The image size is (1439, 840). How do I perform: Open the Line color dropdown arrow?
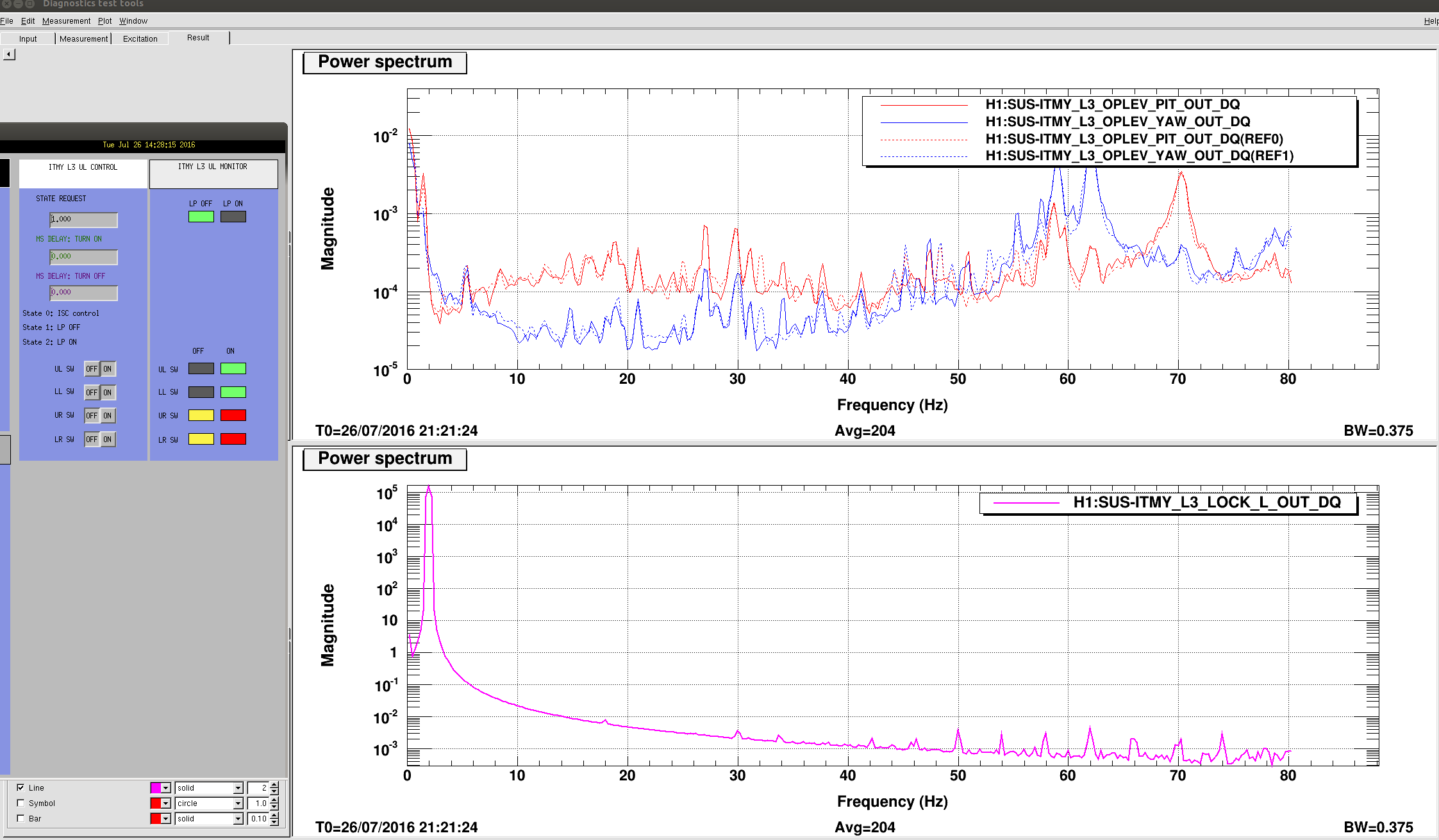pos(166,788)
